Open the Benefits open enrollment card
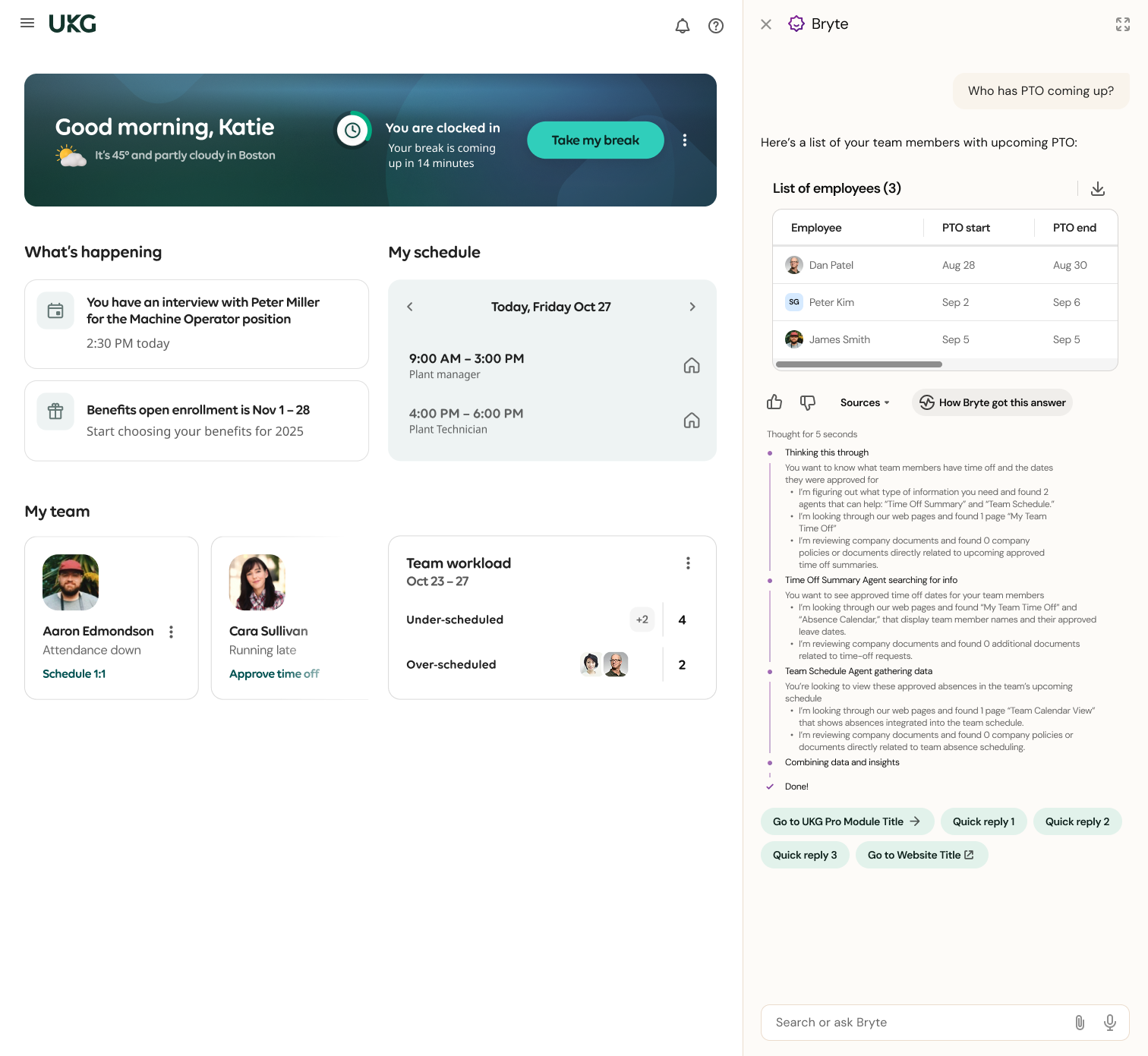The width and height of the screenshot is (1148, 1056). tap(197, 421)
